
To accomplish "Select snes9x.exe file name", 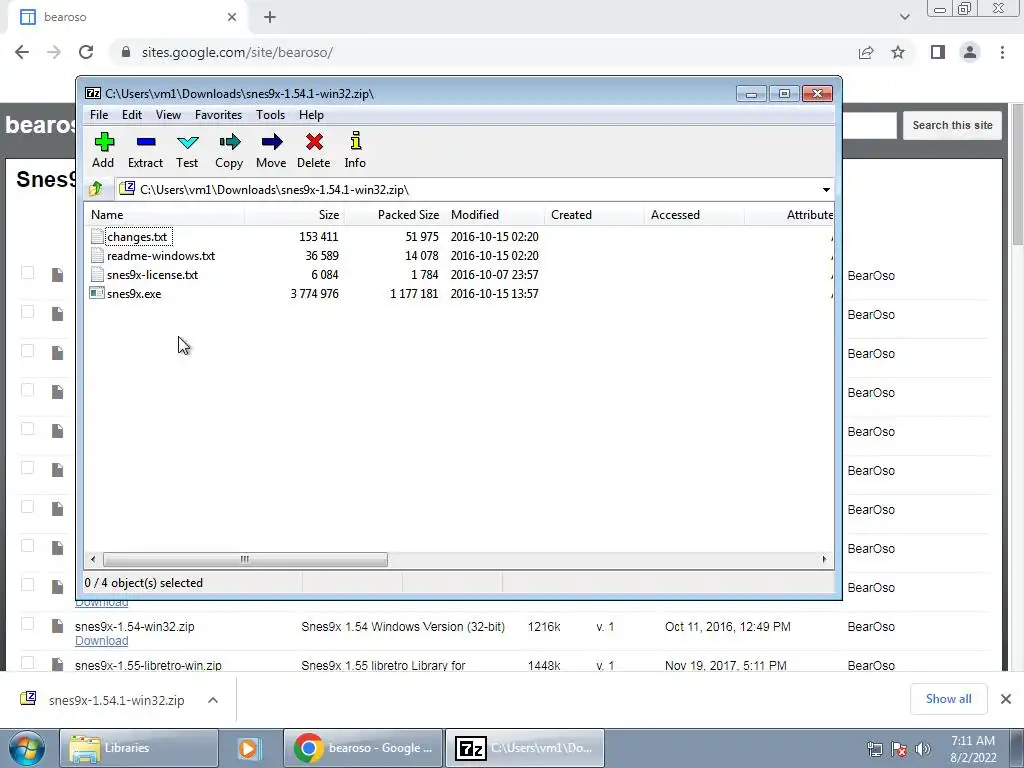I will tap(134, 293).
